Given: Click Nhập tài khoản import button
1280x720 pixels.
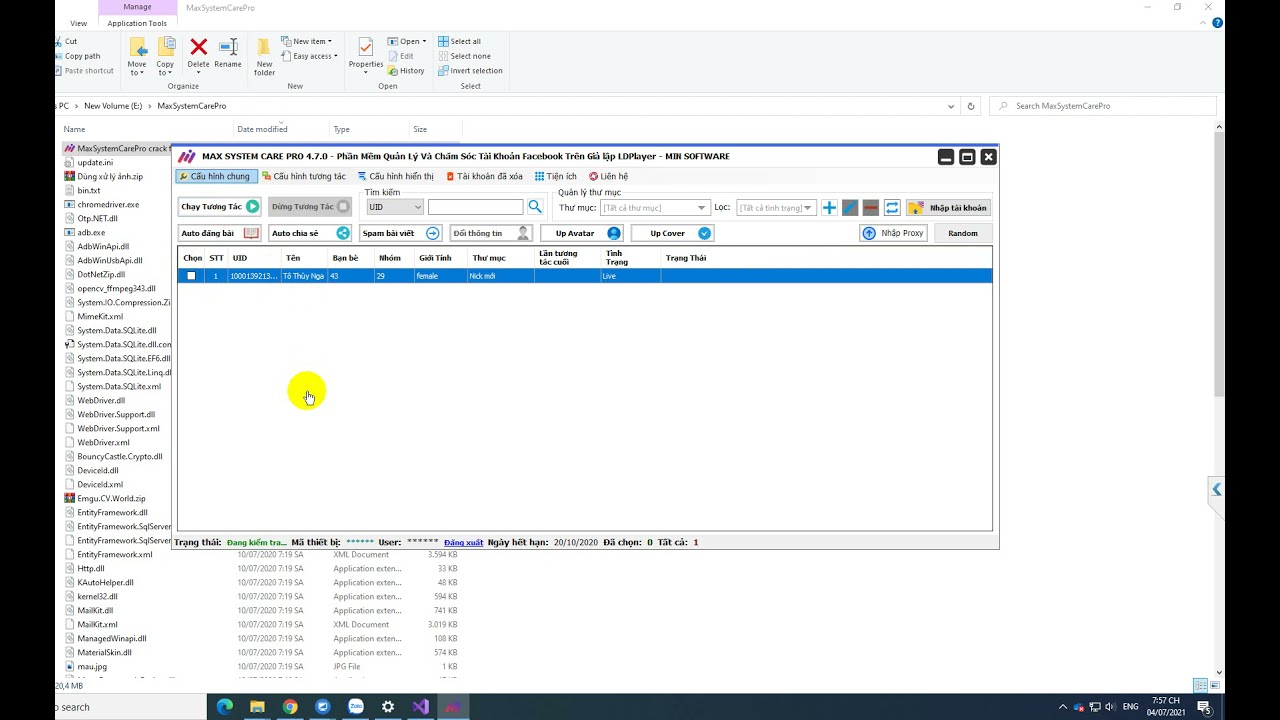Looking at the screenshot, I should 948,207.
